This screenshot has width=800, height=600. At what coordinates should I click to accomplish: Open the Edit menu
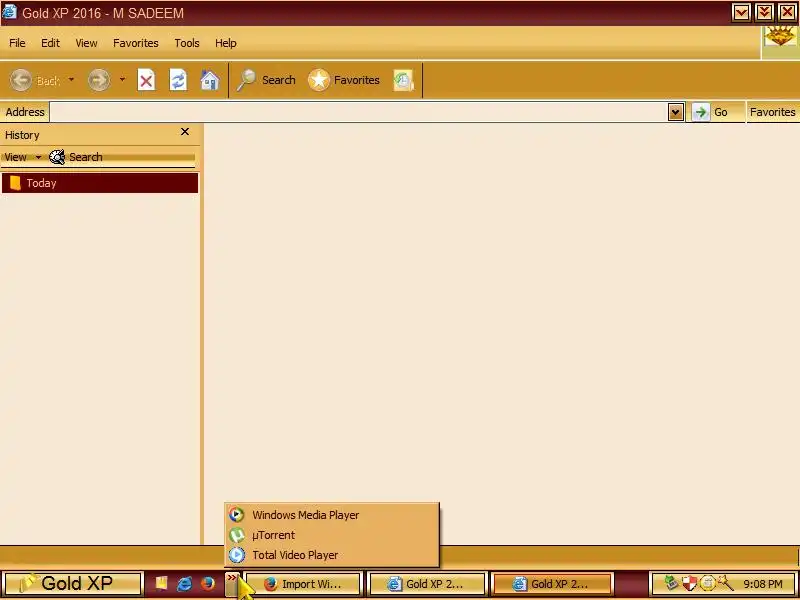(51, 43)
